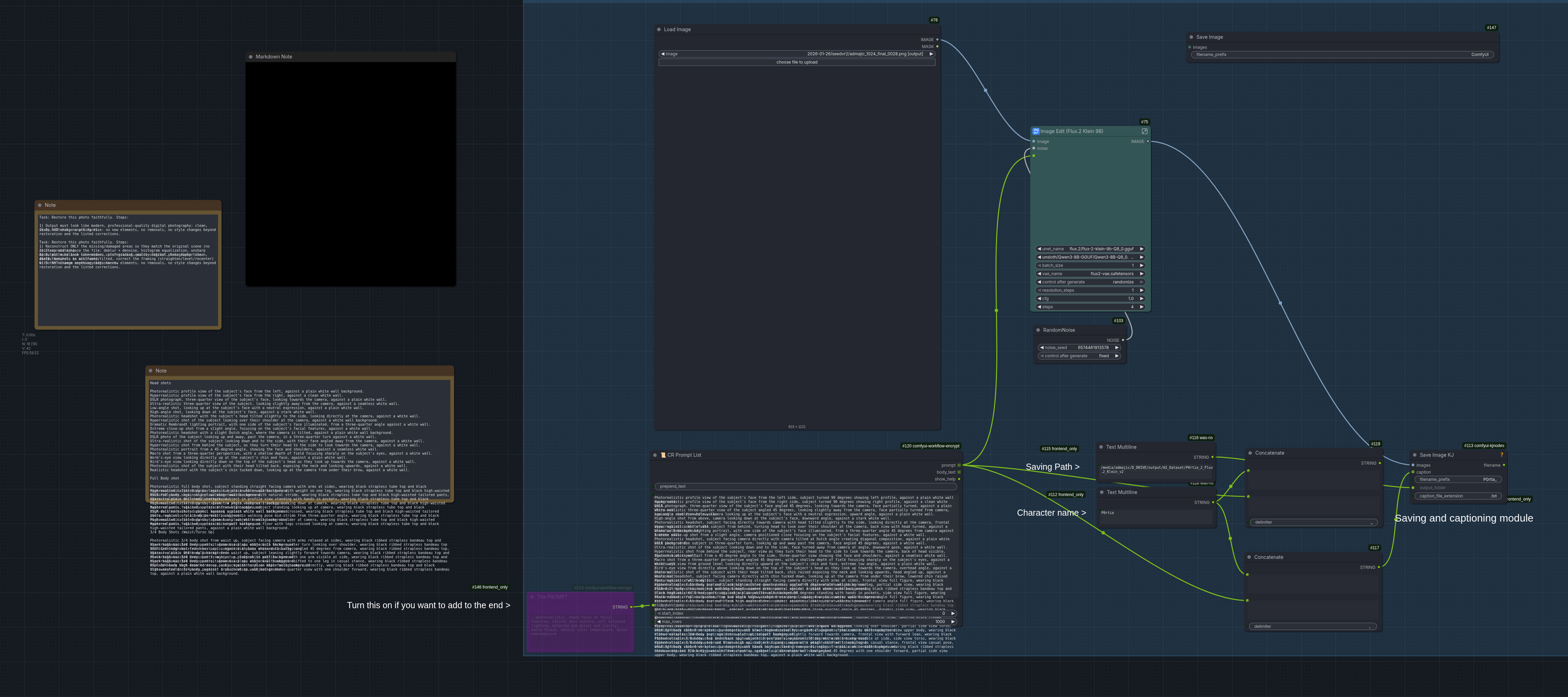This screenshot has width=1568, height=697.
Task: Collapse the CR Prompt List node dot
Action: click(x=655, y=455)
